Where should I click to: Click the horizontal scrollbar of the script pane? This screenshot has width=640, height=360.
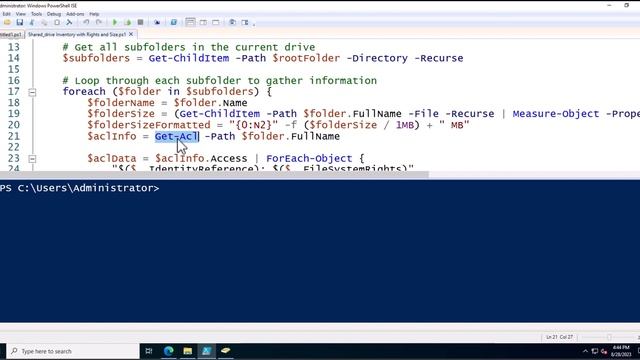point(214,175)
